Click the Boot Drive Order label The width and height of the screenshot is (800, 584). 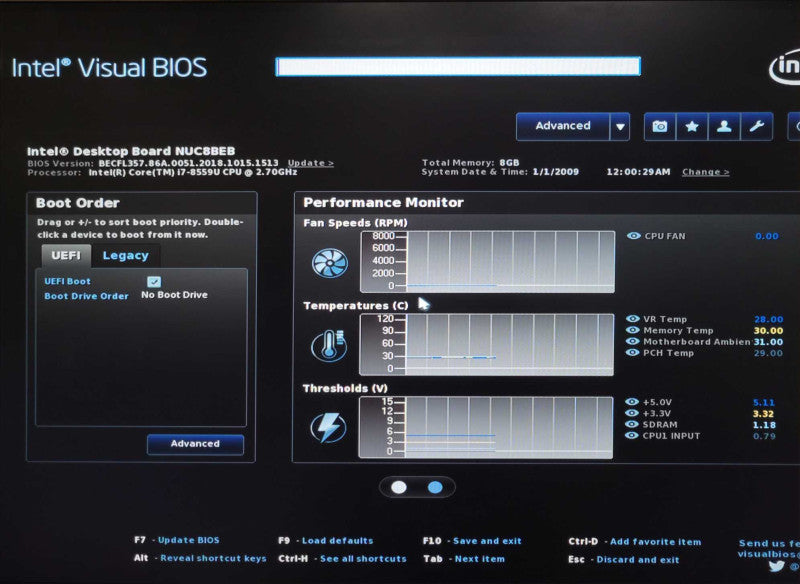[86, 296]
